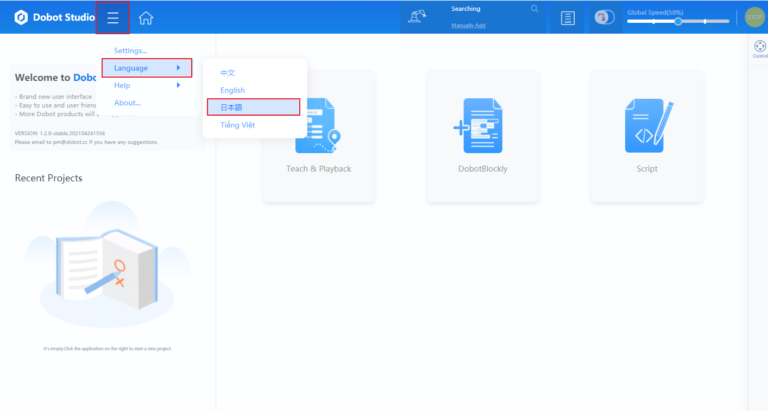Expand the Language submenu
768x411 pixels.
146,68
